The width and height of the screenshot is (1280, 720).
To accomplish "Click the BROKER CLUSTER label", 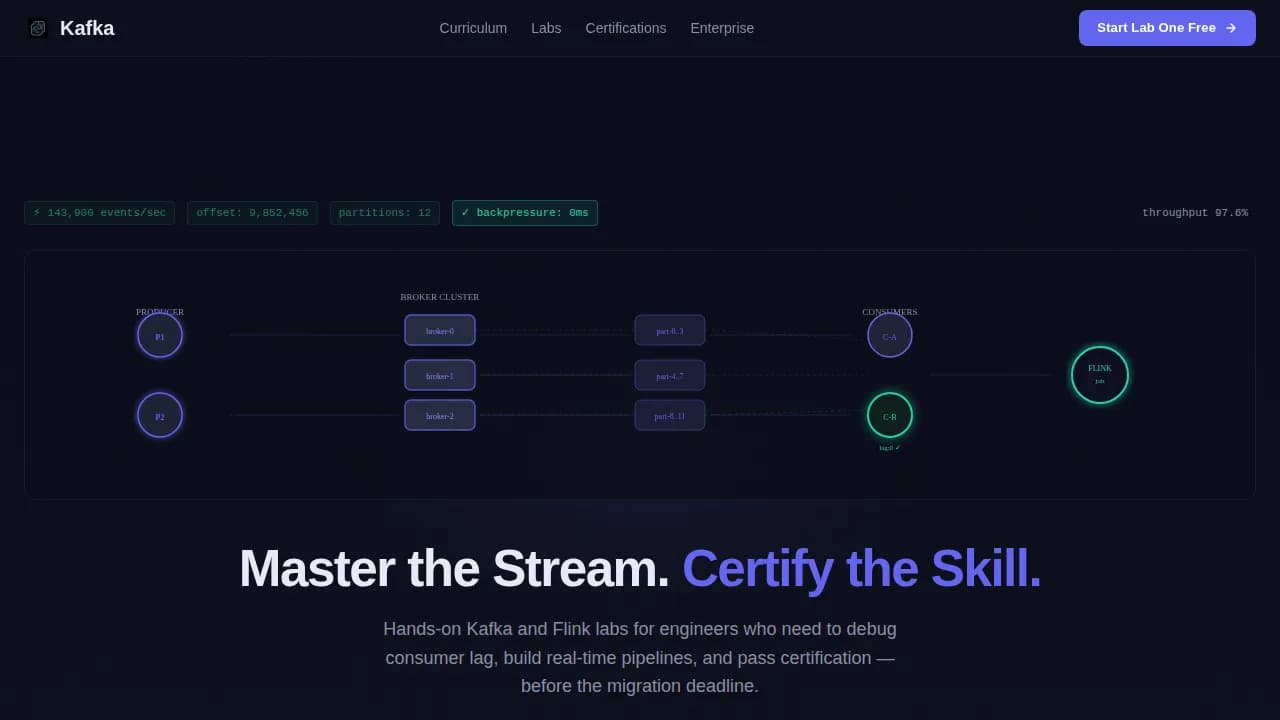I will click(440, 297).
